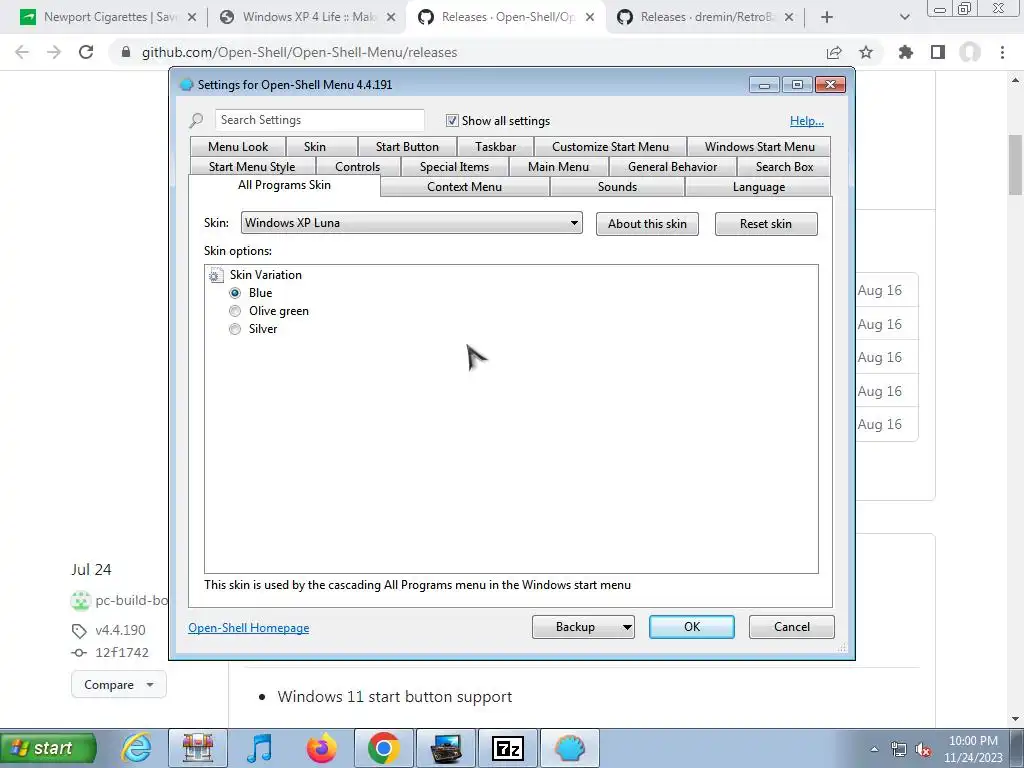
Task: Open 7-Zip from the taskbar
Action: [507, 748]
